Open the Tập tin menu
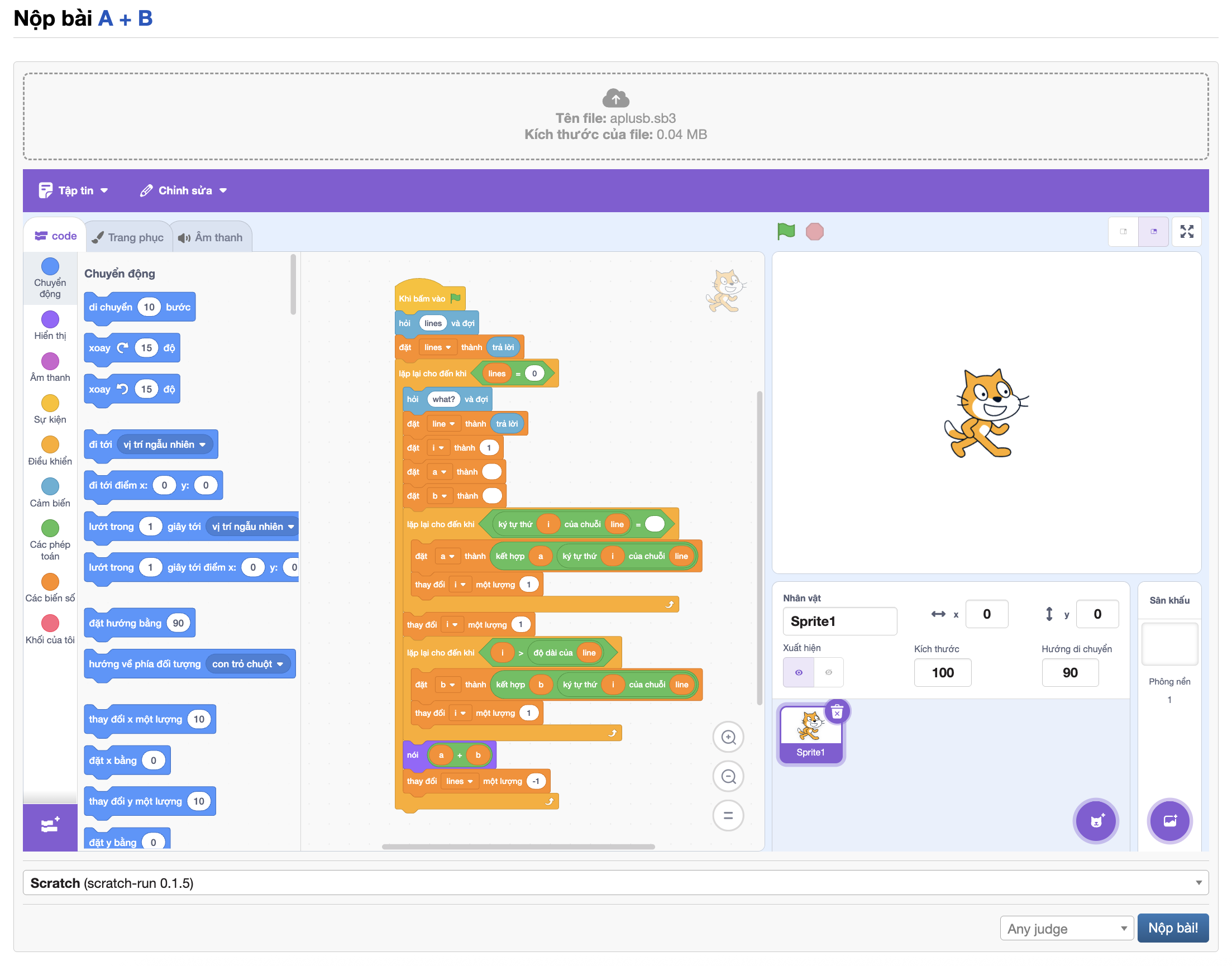The height and width of the screenshot is (966, 1232). tap(73, 190)
